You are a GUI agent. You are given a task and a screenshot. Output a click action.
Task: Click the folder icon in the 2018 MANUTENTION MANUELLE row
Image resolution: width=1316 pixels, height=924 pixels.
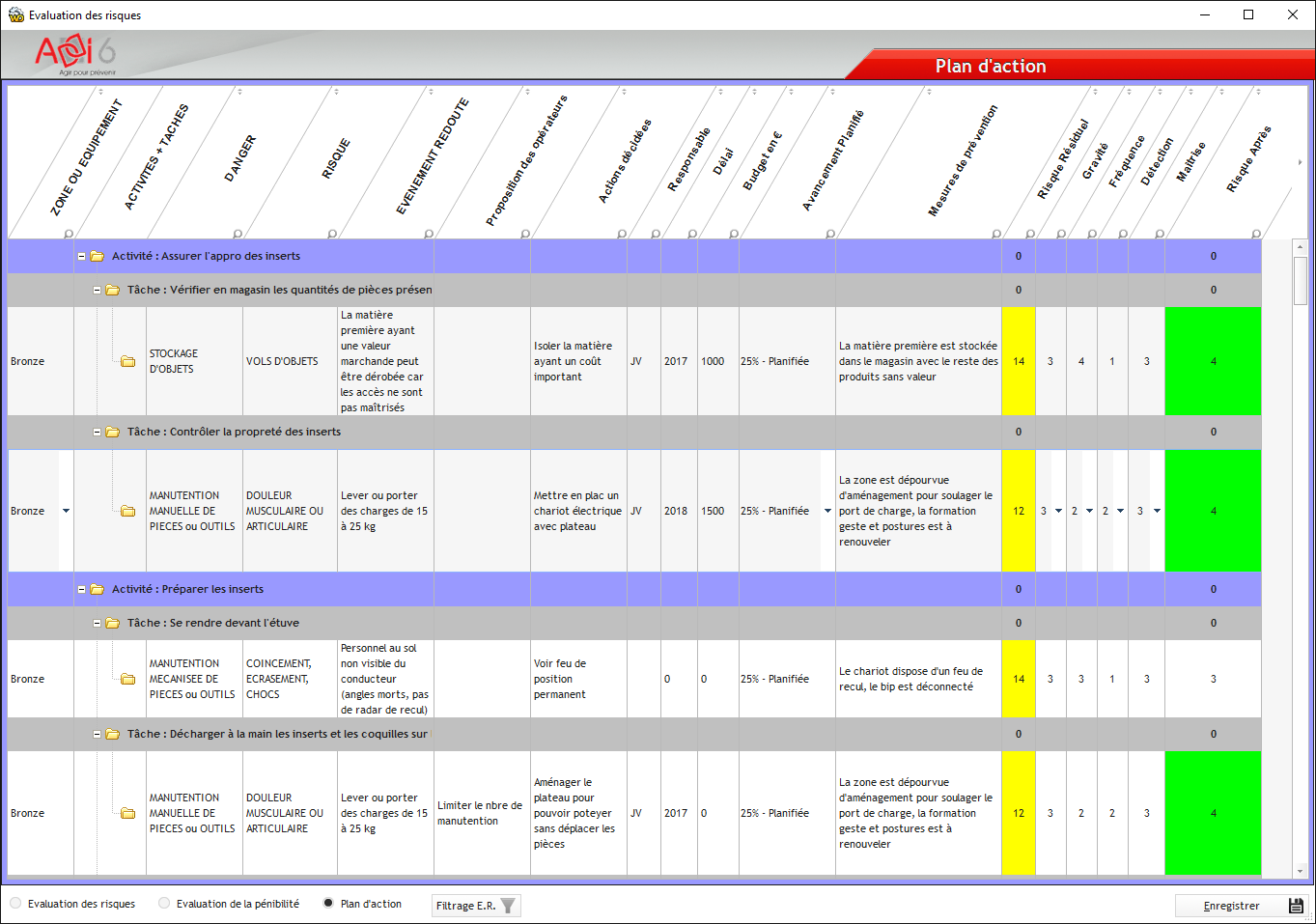pyautogui.click(x=128, y=512)
